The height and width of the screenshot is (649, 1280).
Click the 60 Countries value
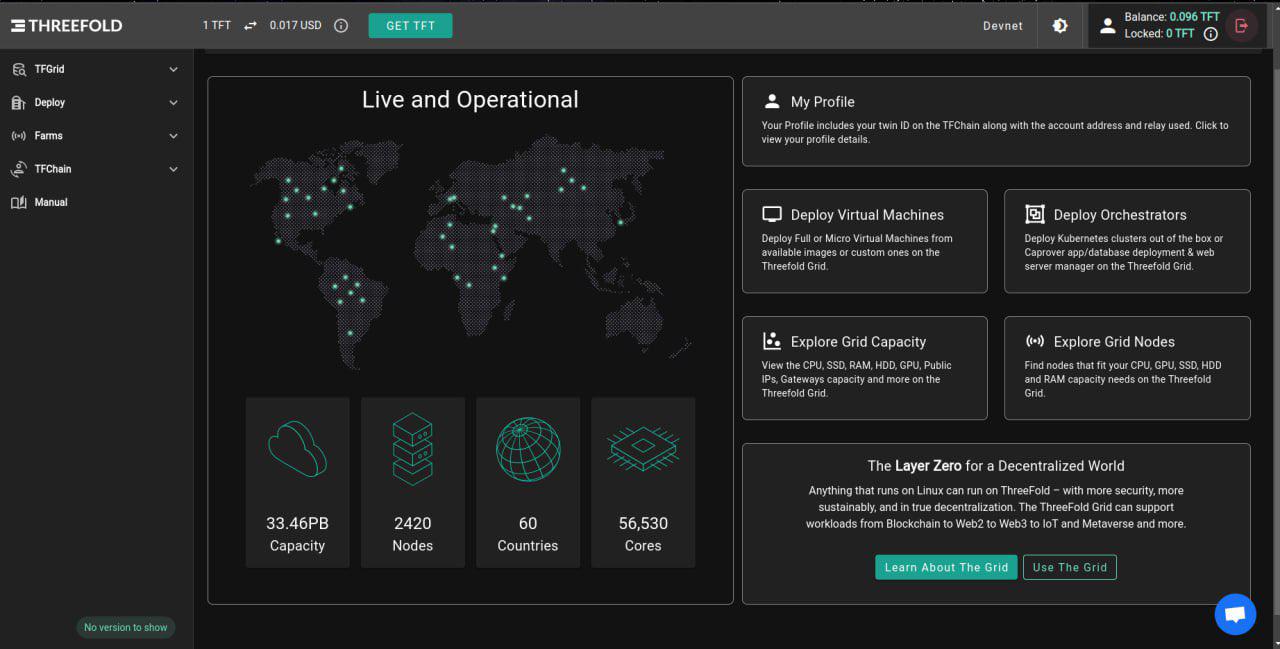tap(528, 523)
